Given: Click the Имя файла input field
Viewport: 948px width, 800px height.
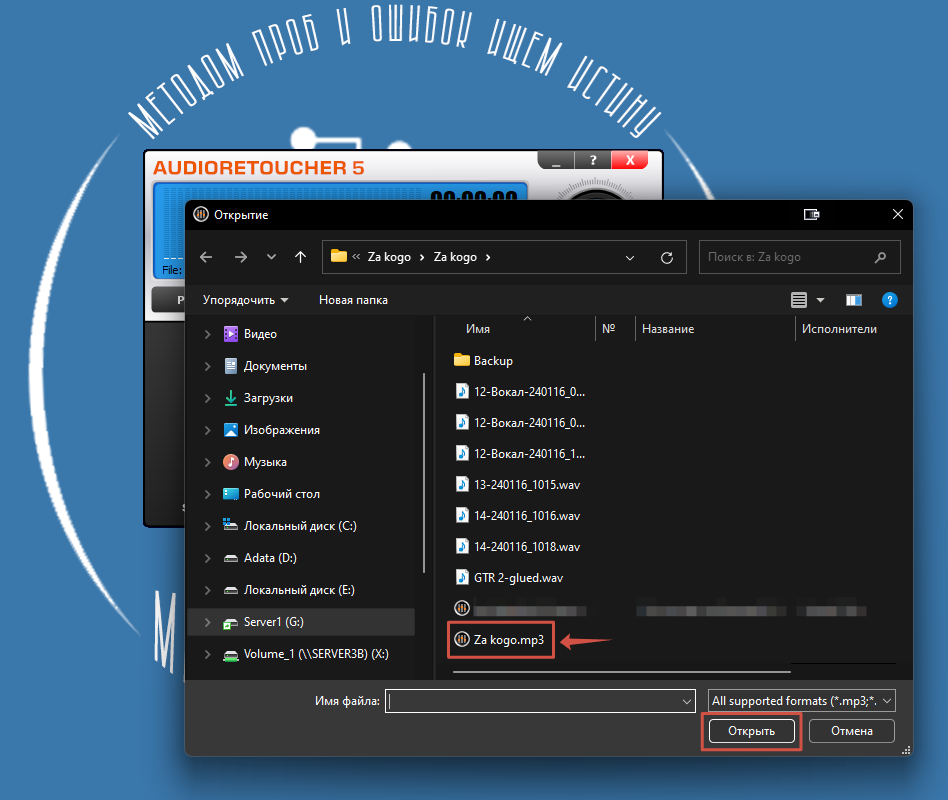Looking at the screenshot, I should [534, 701].
